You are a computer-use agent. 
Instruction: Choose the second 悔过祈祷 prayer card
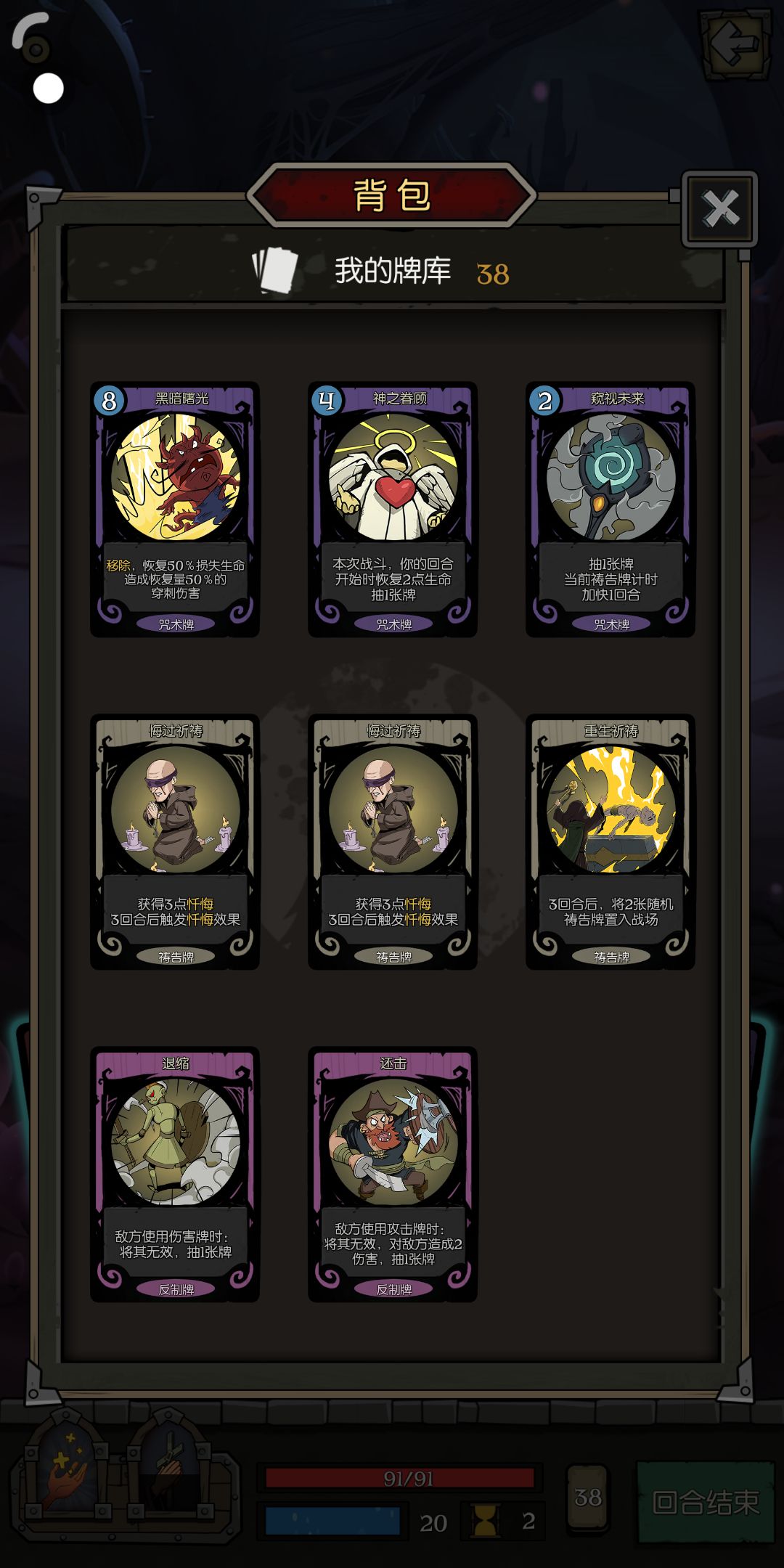(393, 842)
